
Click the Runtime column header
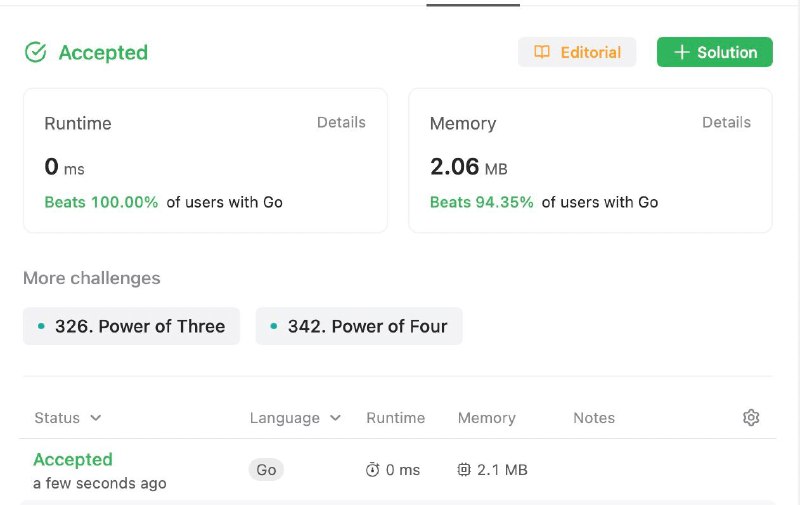click(395, 418)
